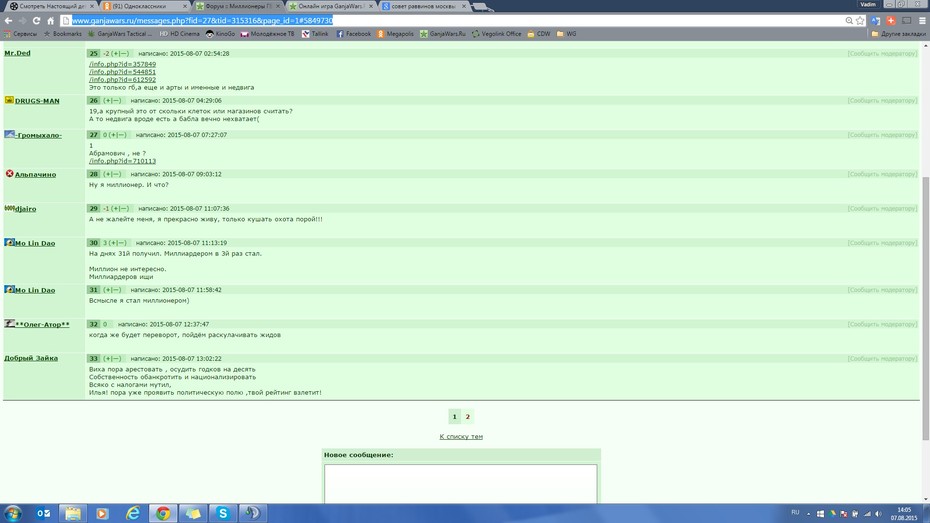
Task: Click the address bar URL field
Action: [x=454, y=21]
